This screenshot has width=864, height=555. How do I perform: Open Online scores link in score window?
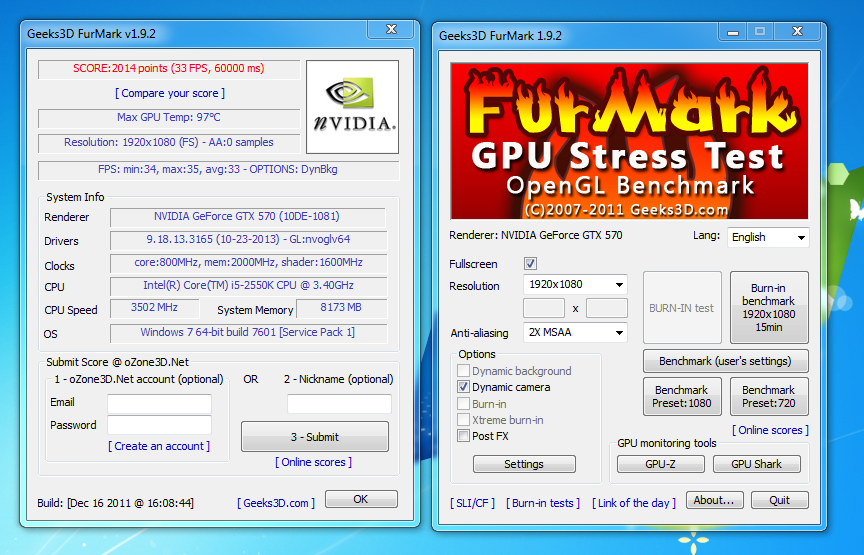click(x=314, y=462)
